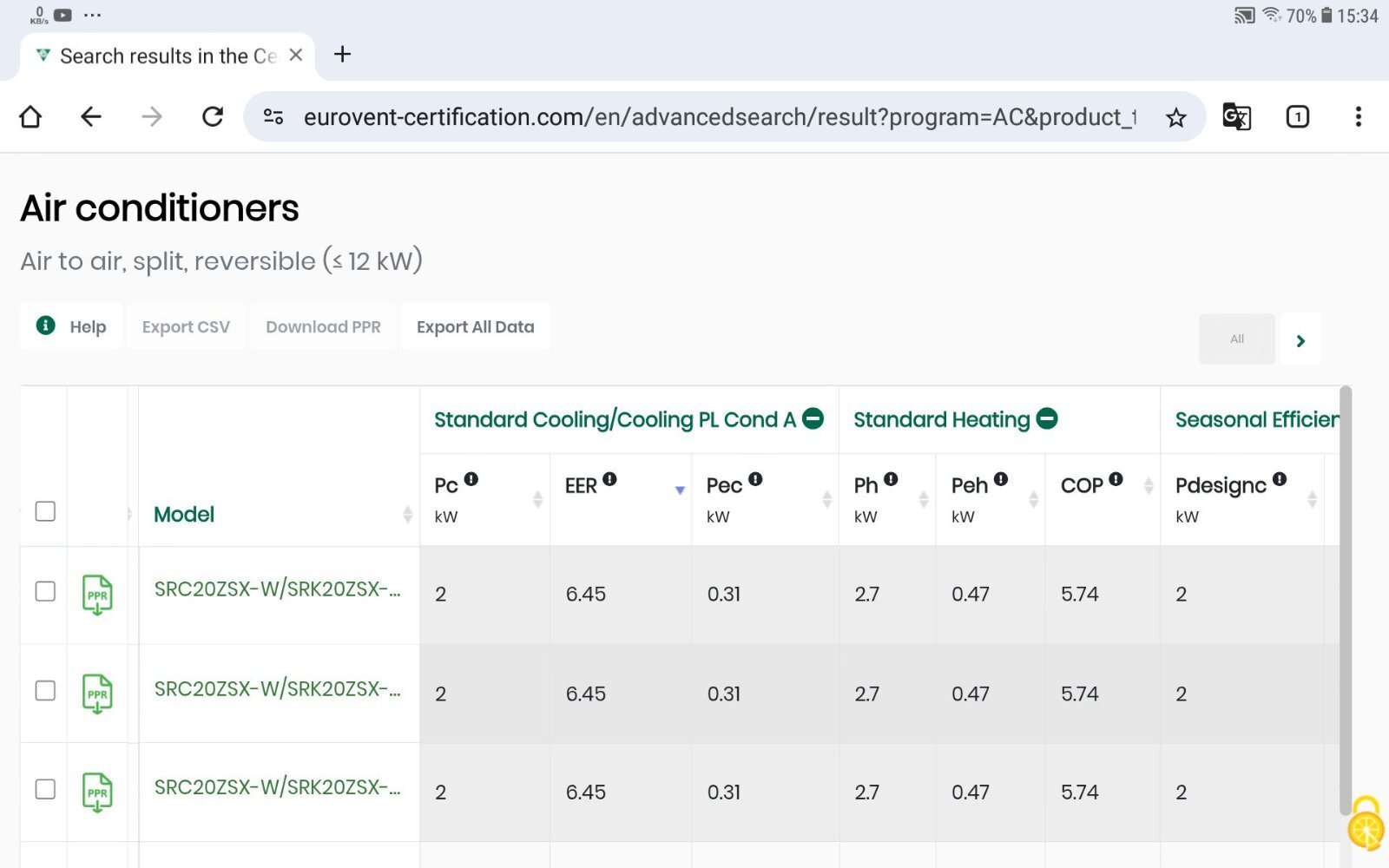
Task: Click Export CSV button
Action: [x=186, y=326]
